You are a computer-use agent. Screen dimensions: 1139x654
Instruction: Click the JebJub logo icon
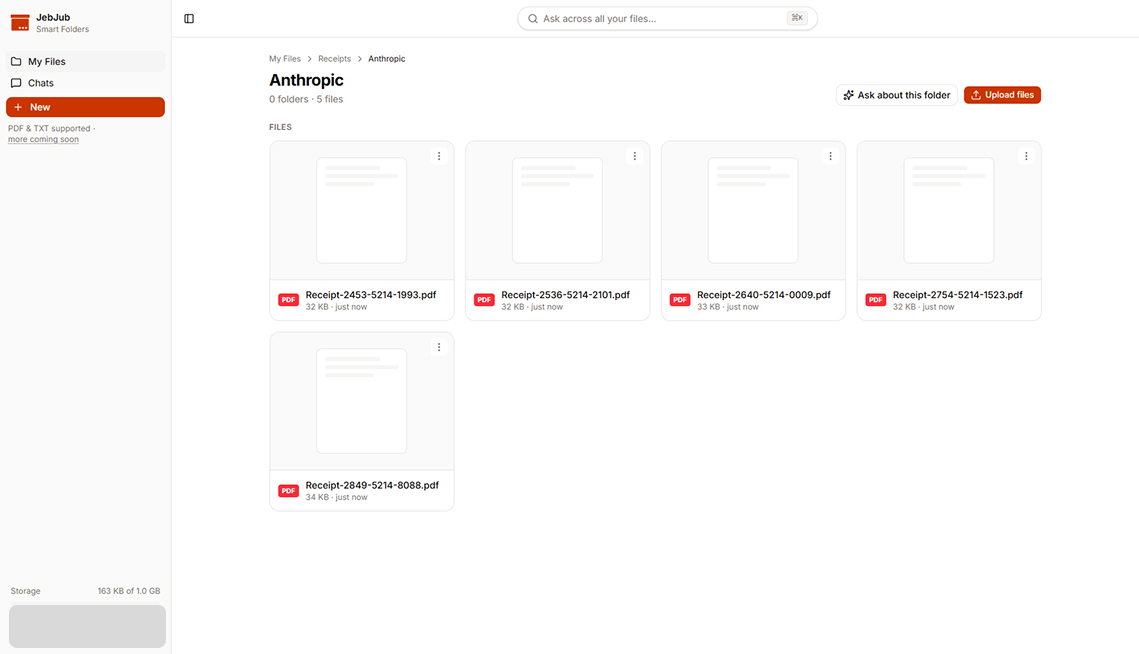pyautogui.click(x=20, y=23)
